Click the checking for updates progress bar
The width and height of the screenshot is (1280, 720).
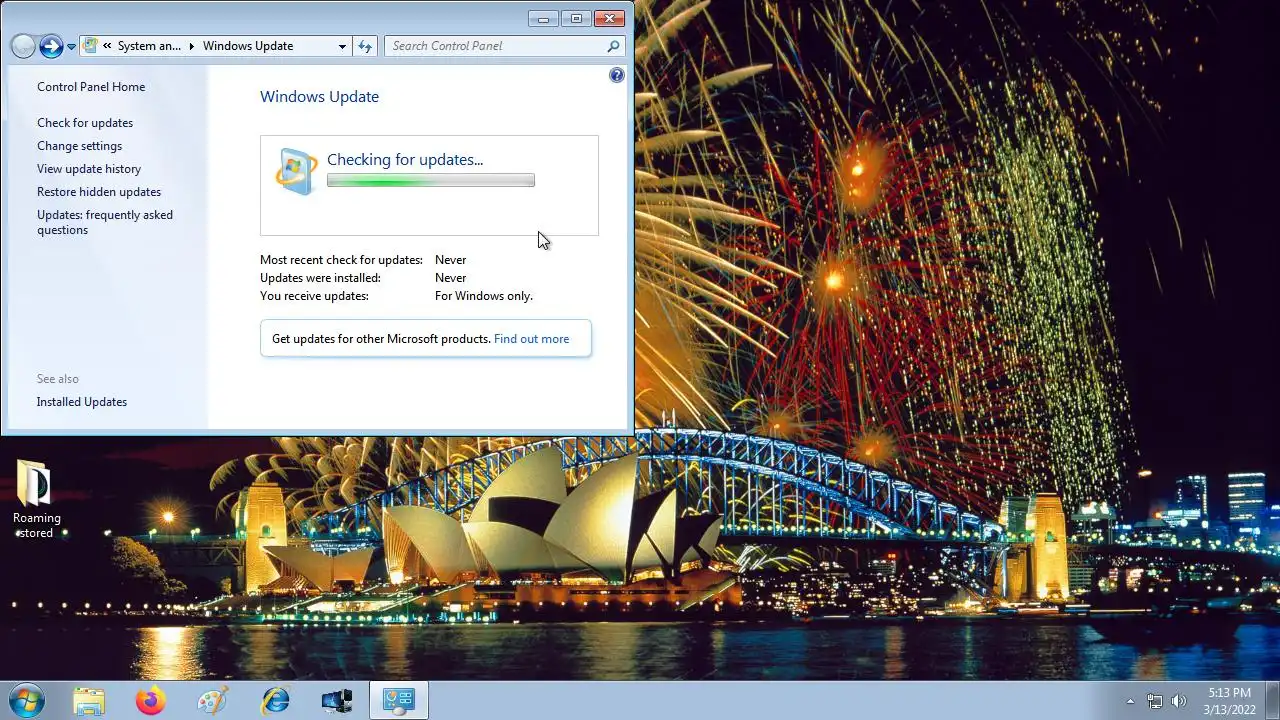pyautogui.click(x=431, y=181)
